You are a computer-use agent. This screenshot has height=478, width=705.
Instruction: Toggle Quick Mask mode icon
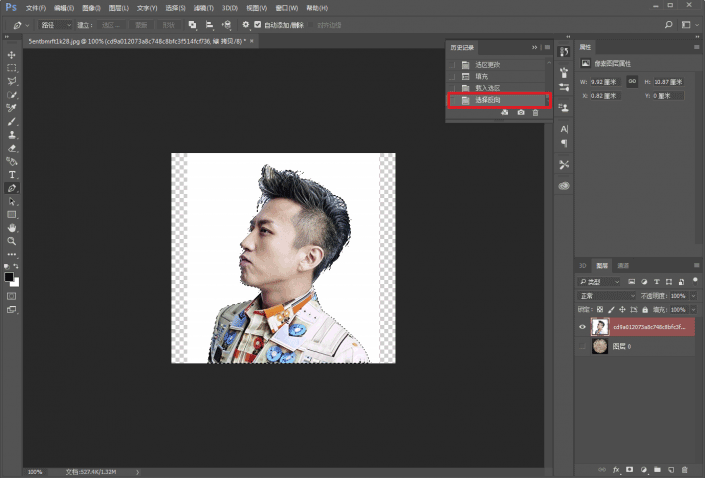click(x=12, y=296)
